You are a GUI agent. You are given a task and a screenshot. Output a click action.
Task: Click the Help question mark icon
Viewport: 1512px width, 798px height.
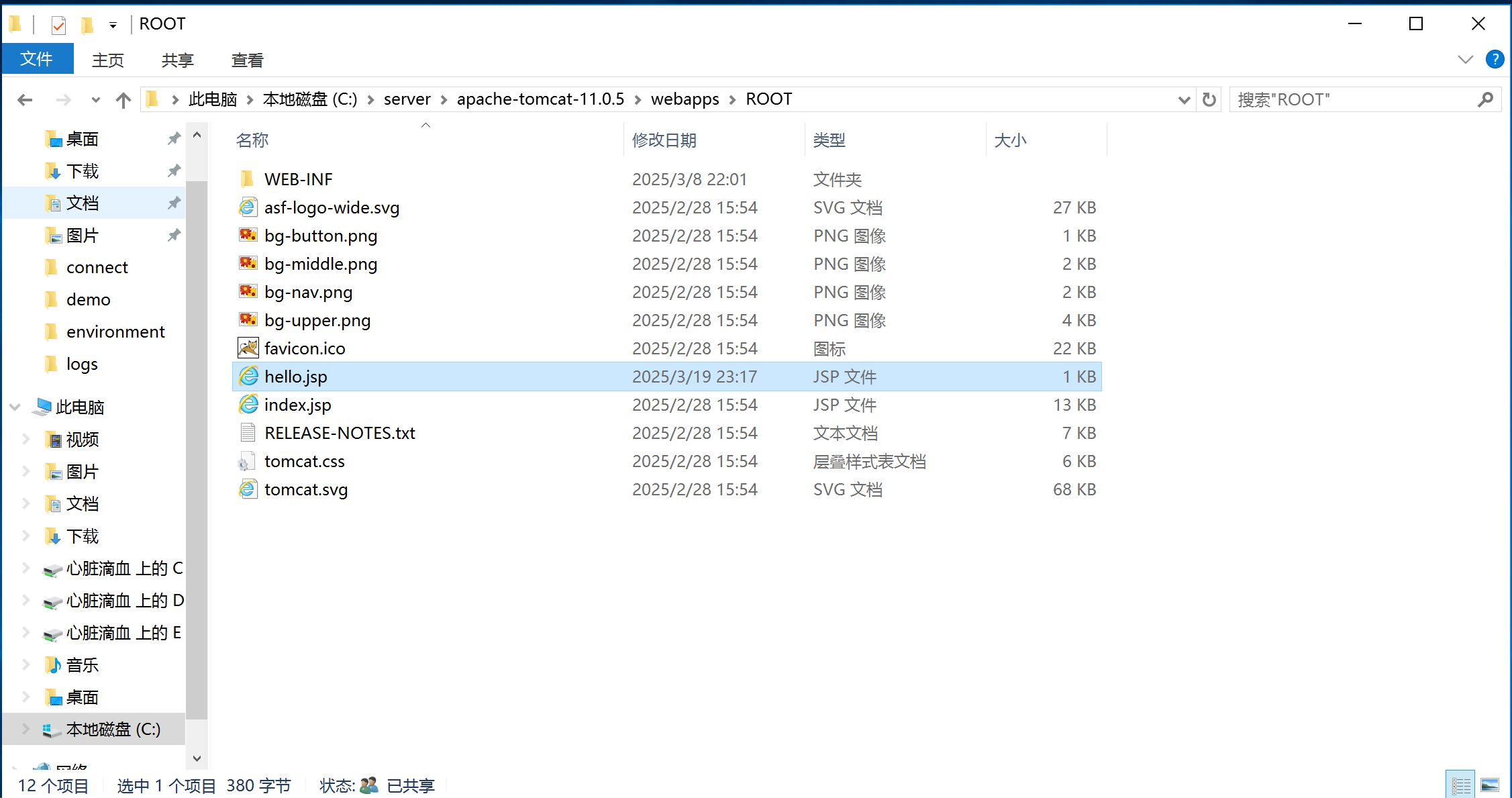point(1495,60)
